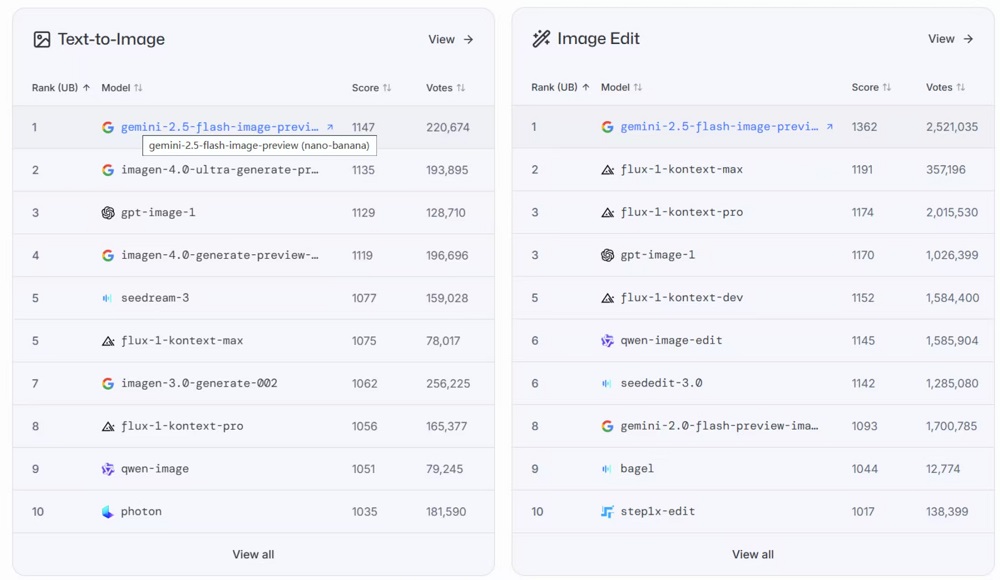Click View all under Text-to-Image table
This screenshot has height=580, width=1000.
point(253,555)
